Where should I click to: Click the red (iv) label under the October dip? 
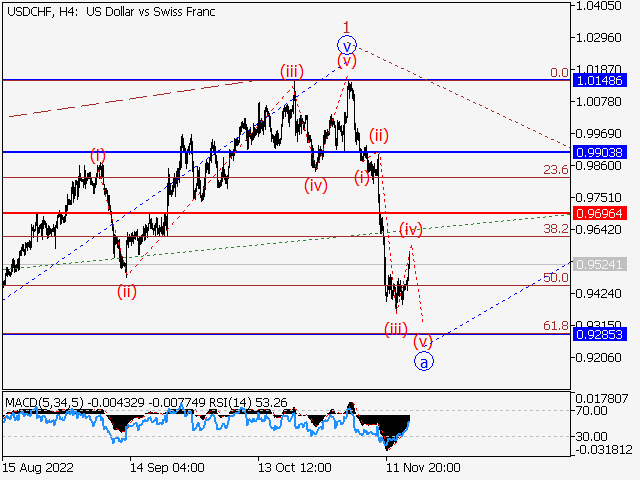(316, 186)
